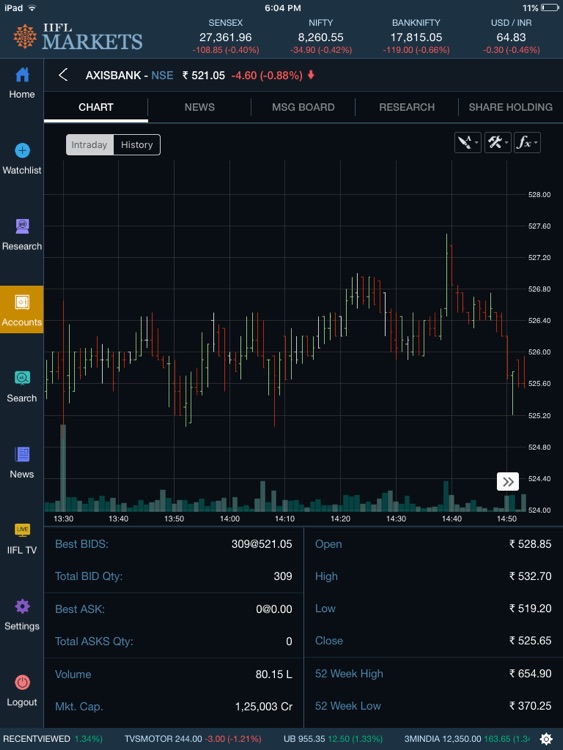Click the Best BIDS value 309@521.05
This screenshot has width=563, height=750.
click(x=262, y=544)
